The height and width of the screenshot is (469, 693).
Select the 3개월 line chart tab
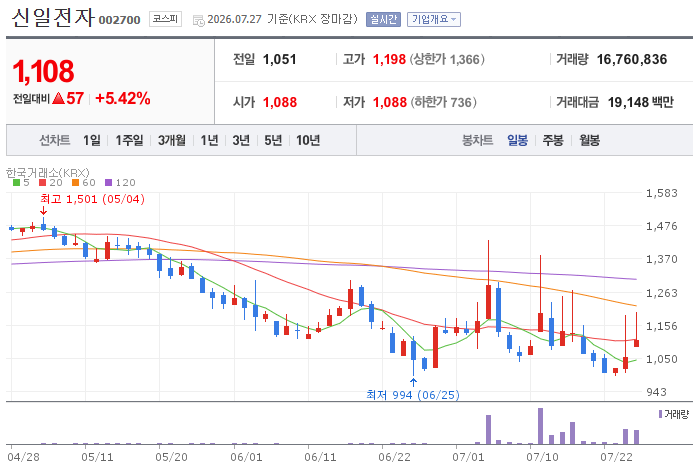pyautogui.click(x=171, y=141)
